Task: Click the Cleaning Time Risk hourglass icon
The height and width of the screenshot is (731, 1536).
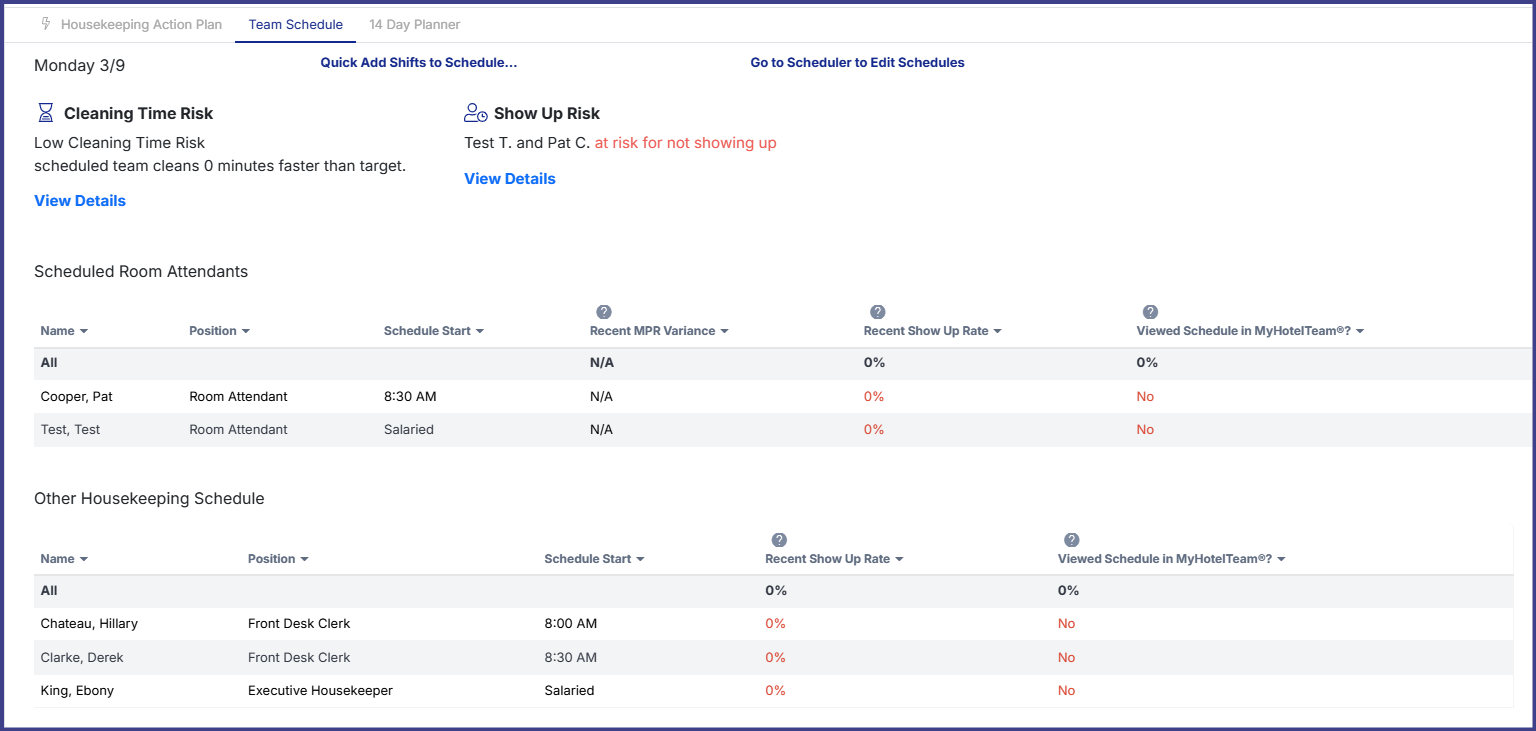Action: pos(45,113)
